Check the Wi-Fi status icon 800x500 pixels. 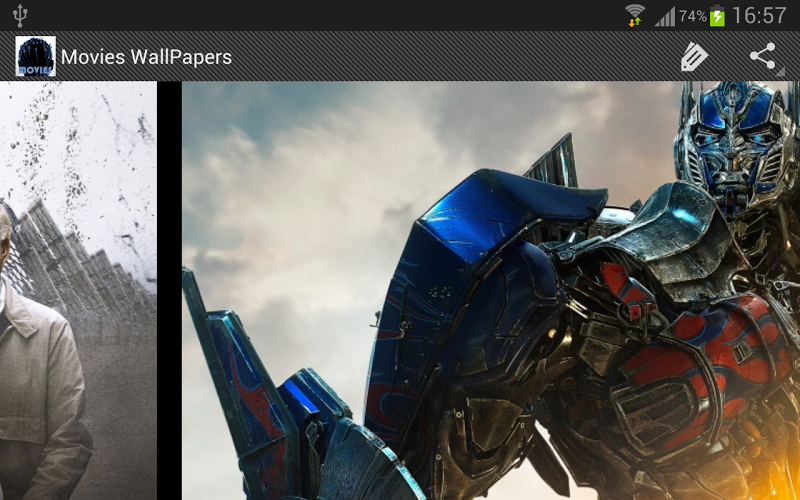(x=635, y=15)
